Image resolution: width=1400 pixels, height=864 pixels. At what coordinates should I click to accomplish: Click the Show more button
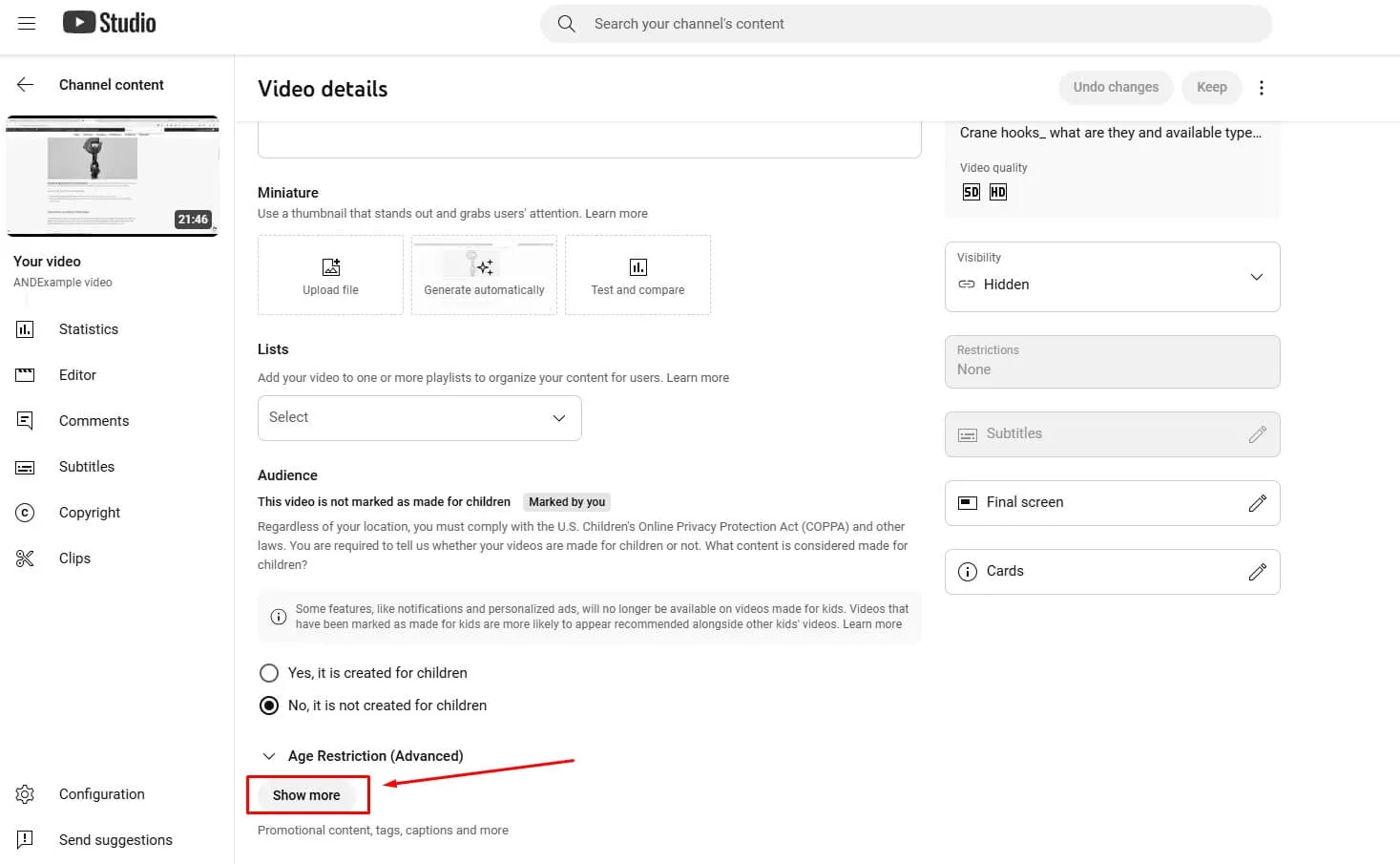[x=306, y=795]
